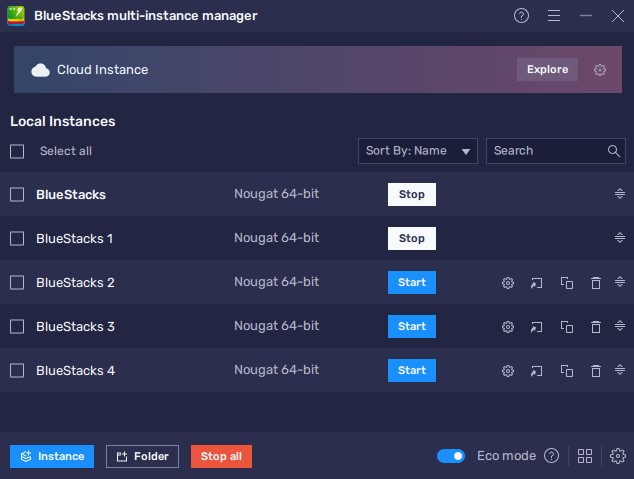Click the cloud icon beside Cloud Instance
This screenshot has height=479, width=634.
tap(40, 70)
